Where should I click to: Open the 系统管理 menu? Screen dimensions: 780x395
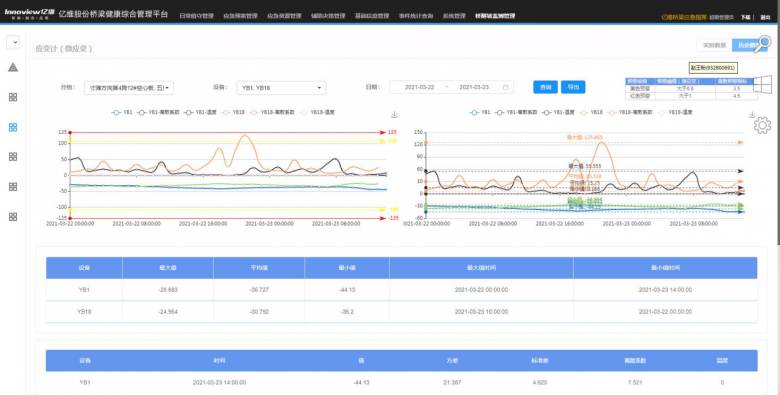point(454,16)
